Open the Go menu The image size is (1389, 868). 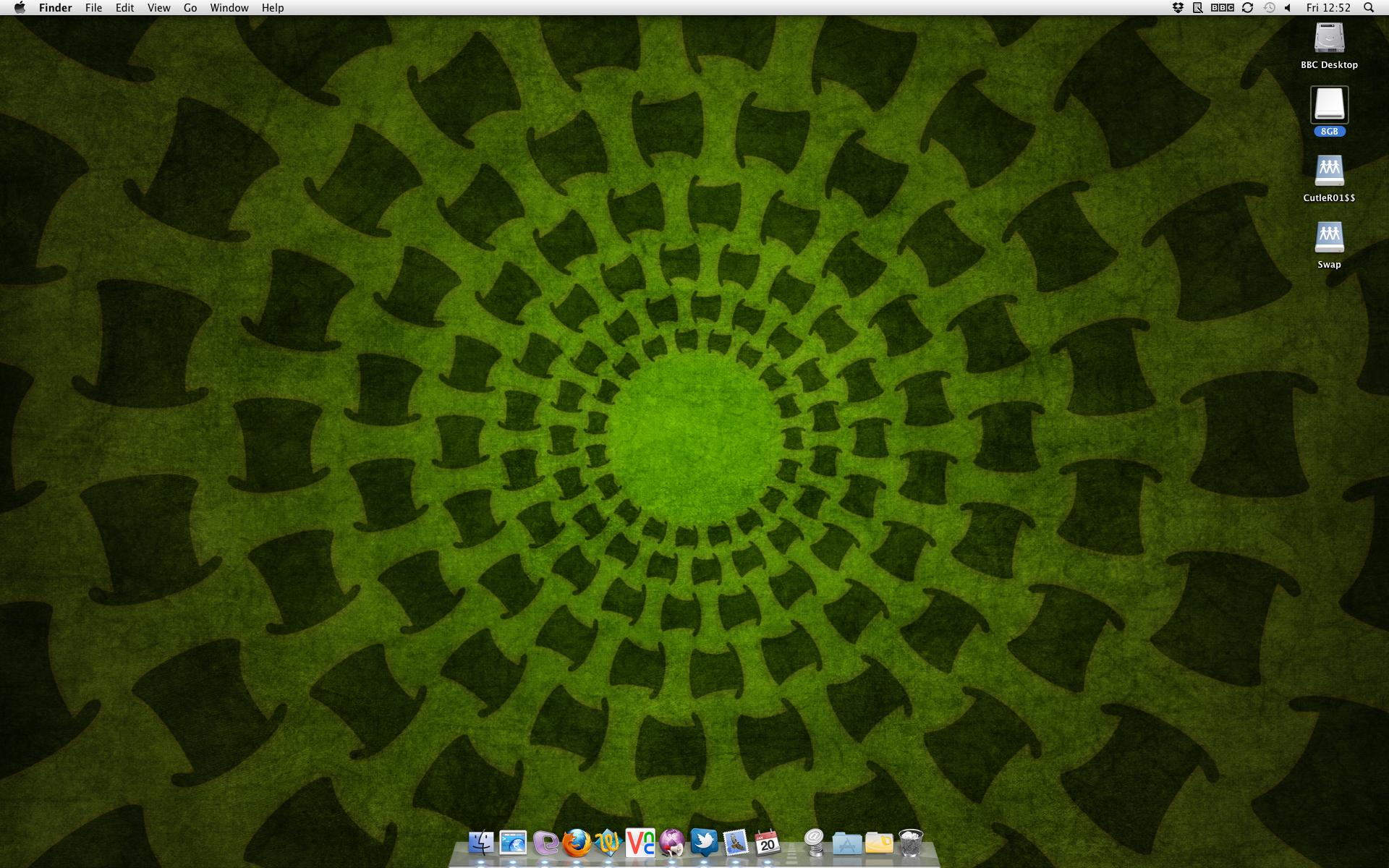click(190, 8)
